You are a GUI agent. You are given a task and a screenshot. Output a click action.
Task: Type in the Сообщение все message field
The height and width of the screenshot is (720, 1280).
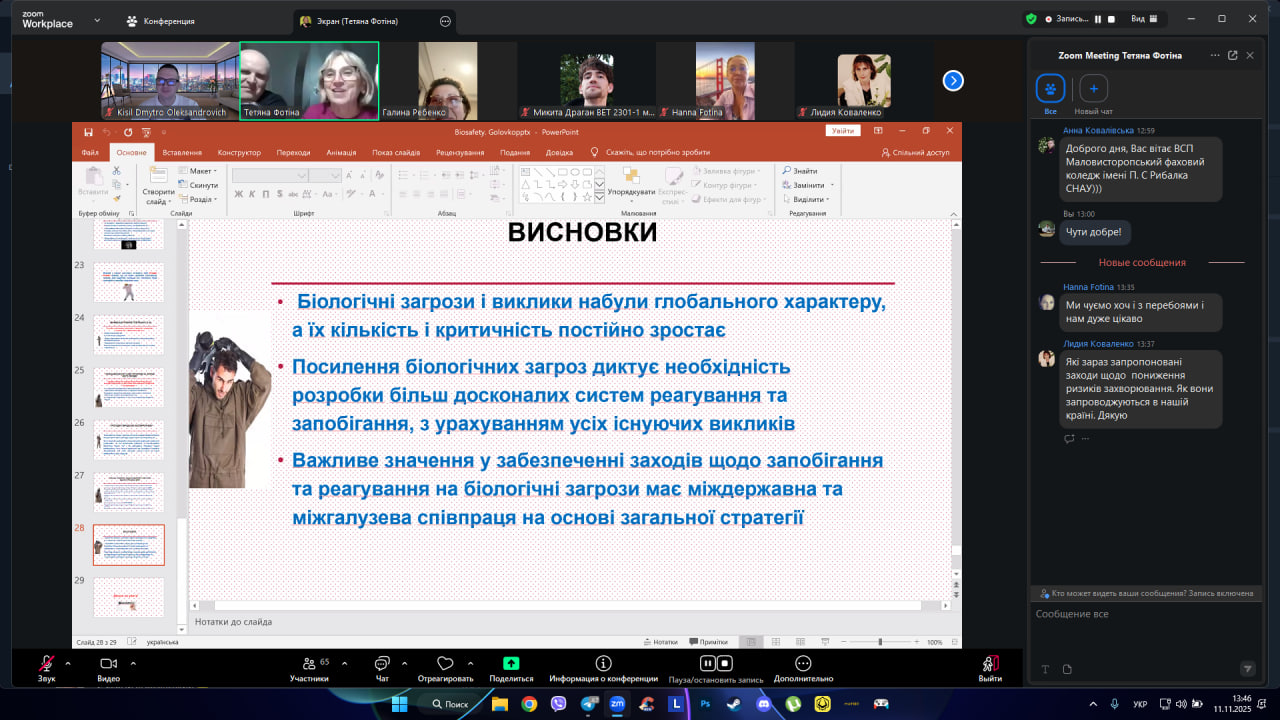coord(1140,614)
